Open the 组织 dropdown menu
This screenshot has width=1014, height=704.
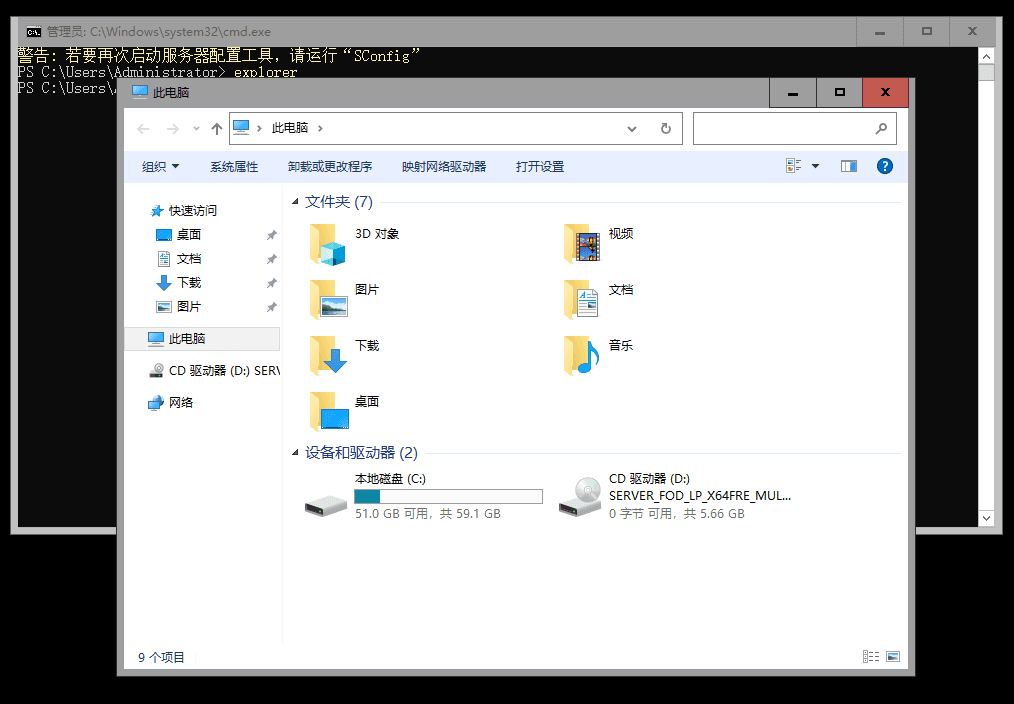click(160, 167)
